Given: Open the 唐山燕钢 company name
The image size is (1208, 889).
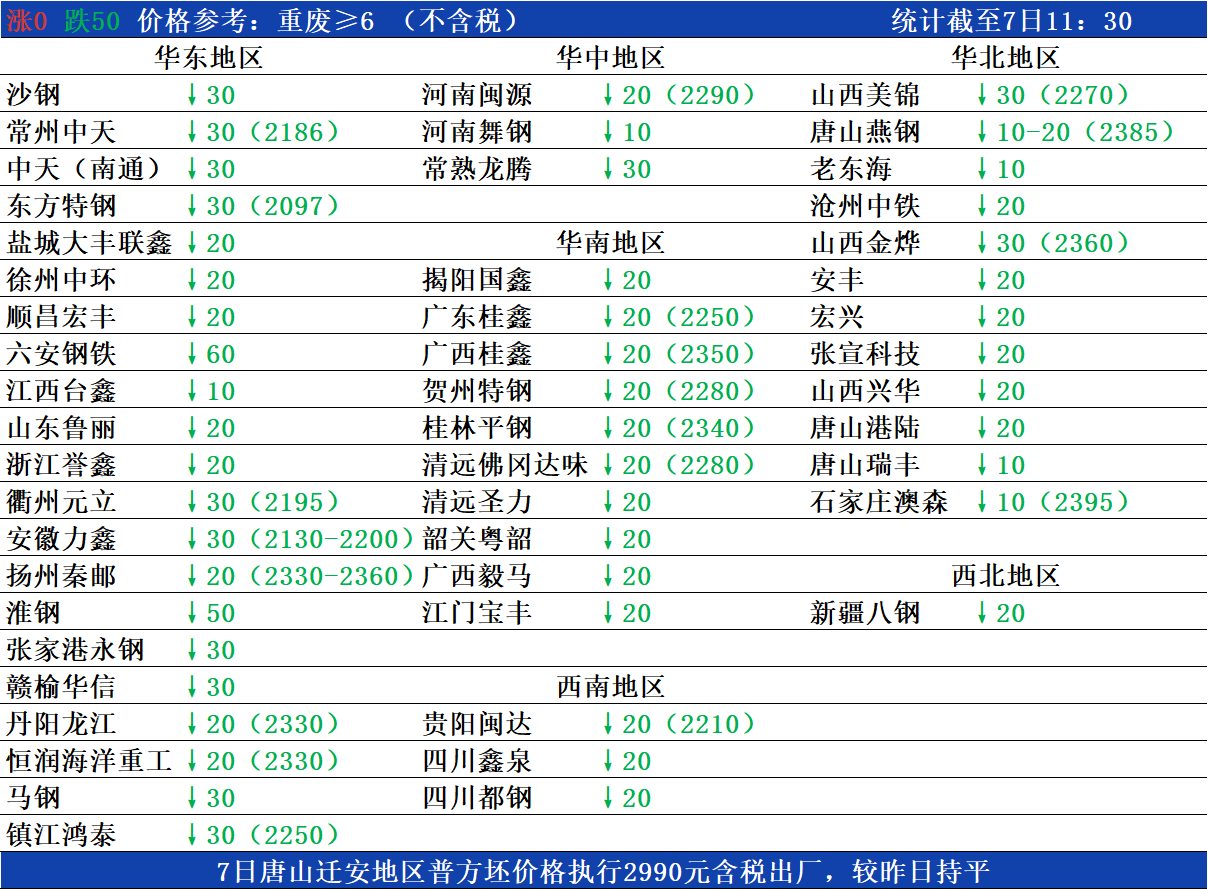Looking at the screenshot, I should (x=865, y=133).
